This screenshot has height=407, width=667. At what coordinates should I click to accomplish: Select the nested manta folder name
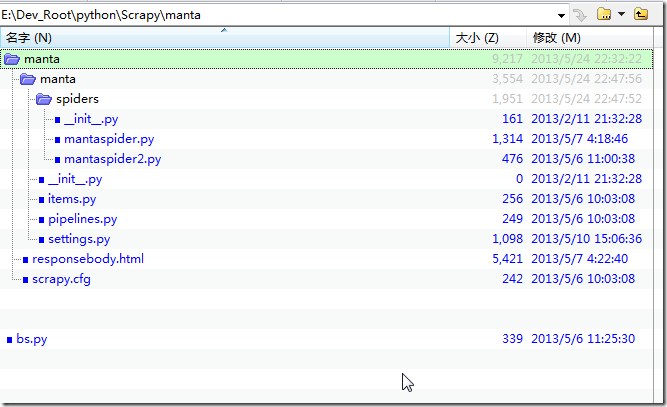point(58,79)
